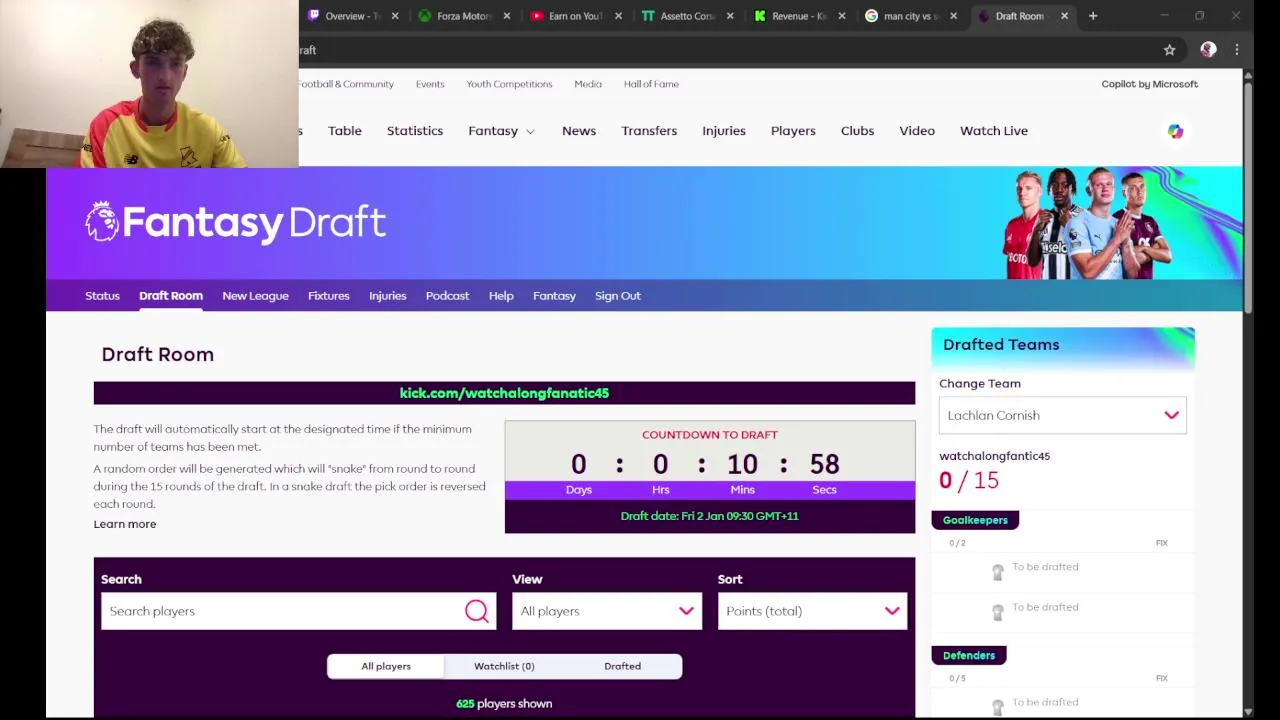This screenshot has height=720, width=1280.
Task: Switch to Revenue Kick browser tab
Action: pyautogui.click(x=790, y=16)
